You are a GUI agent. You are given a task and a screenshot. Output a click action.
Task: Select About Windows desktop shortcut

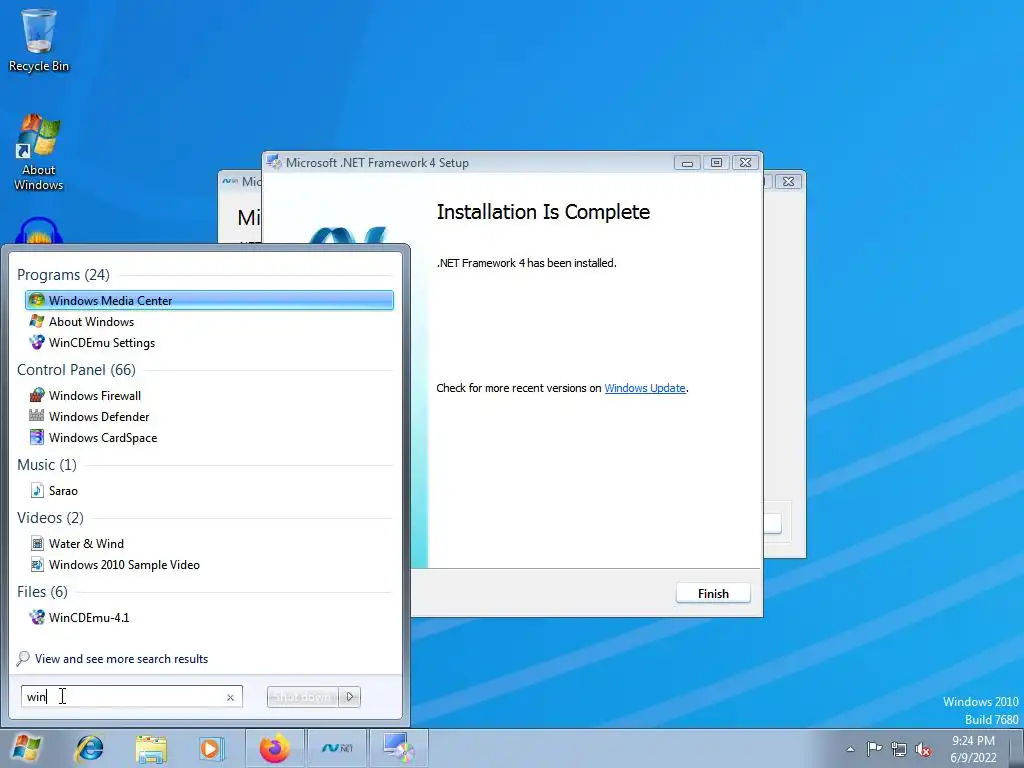[39, 153]
